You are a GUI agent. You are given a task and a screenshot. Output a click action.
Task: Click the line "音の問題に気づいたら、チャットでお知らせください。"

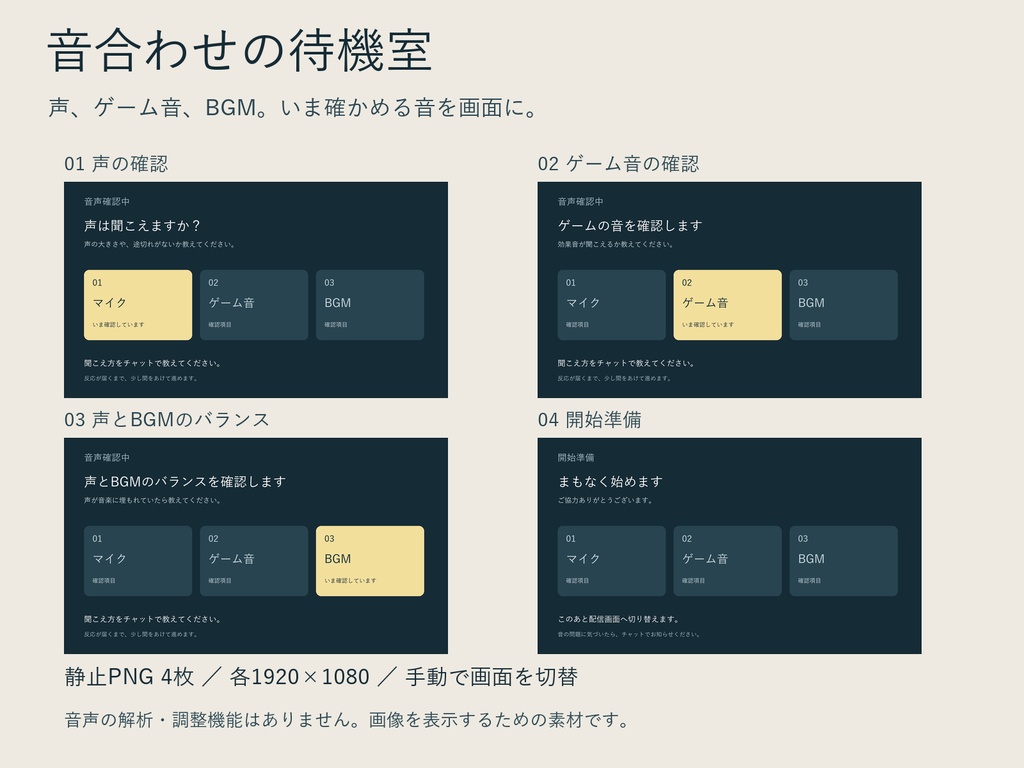(630, 634)
